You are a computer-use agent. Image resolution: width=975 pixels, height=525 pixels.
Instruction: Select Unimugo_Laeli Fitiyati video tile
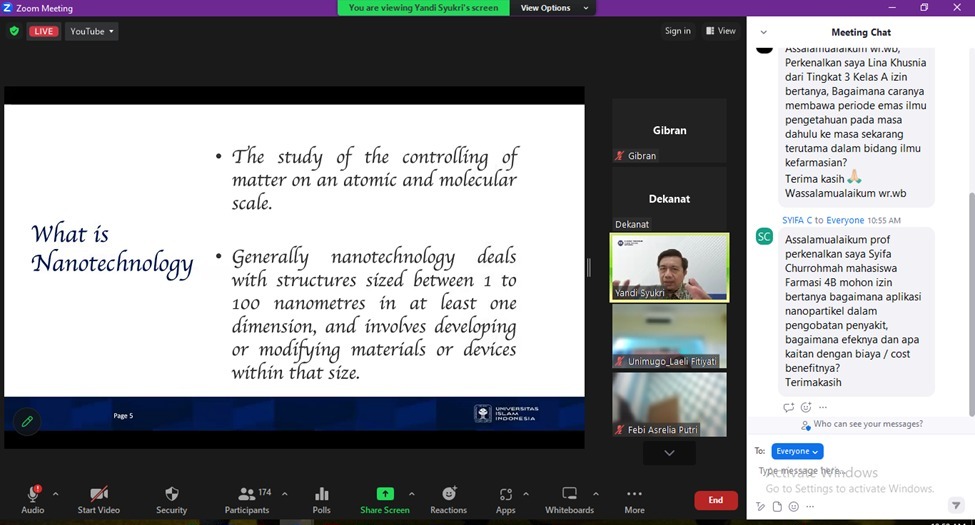point(669,336)
